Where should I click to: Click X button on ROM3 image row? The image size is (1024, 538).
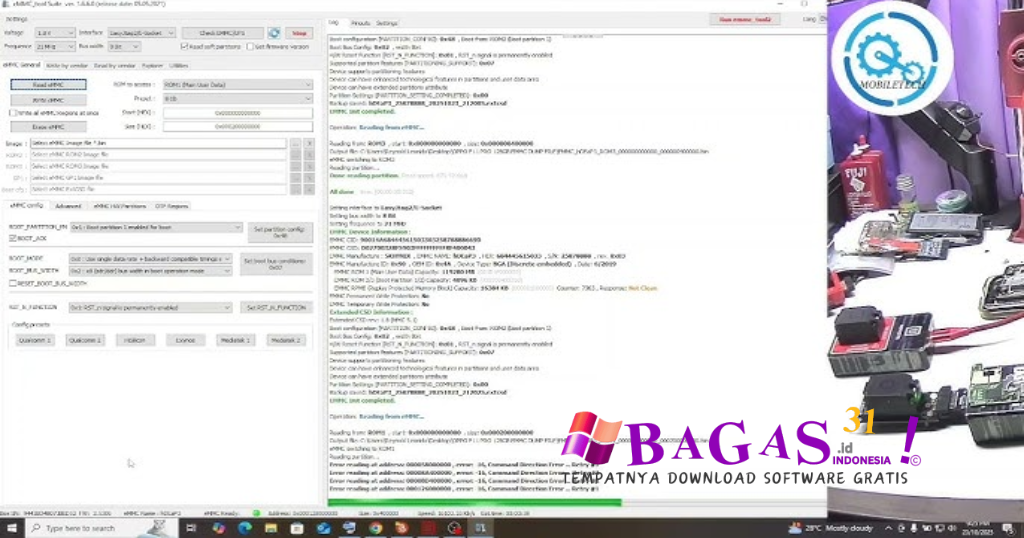coord(309,166)
